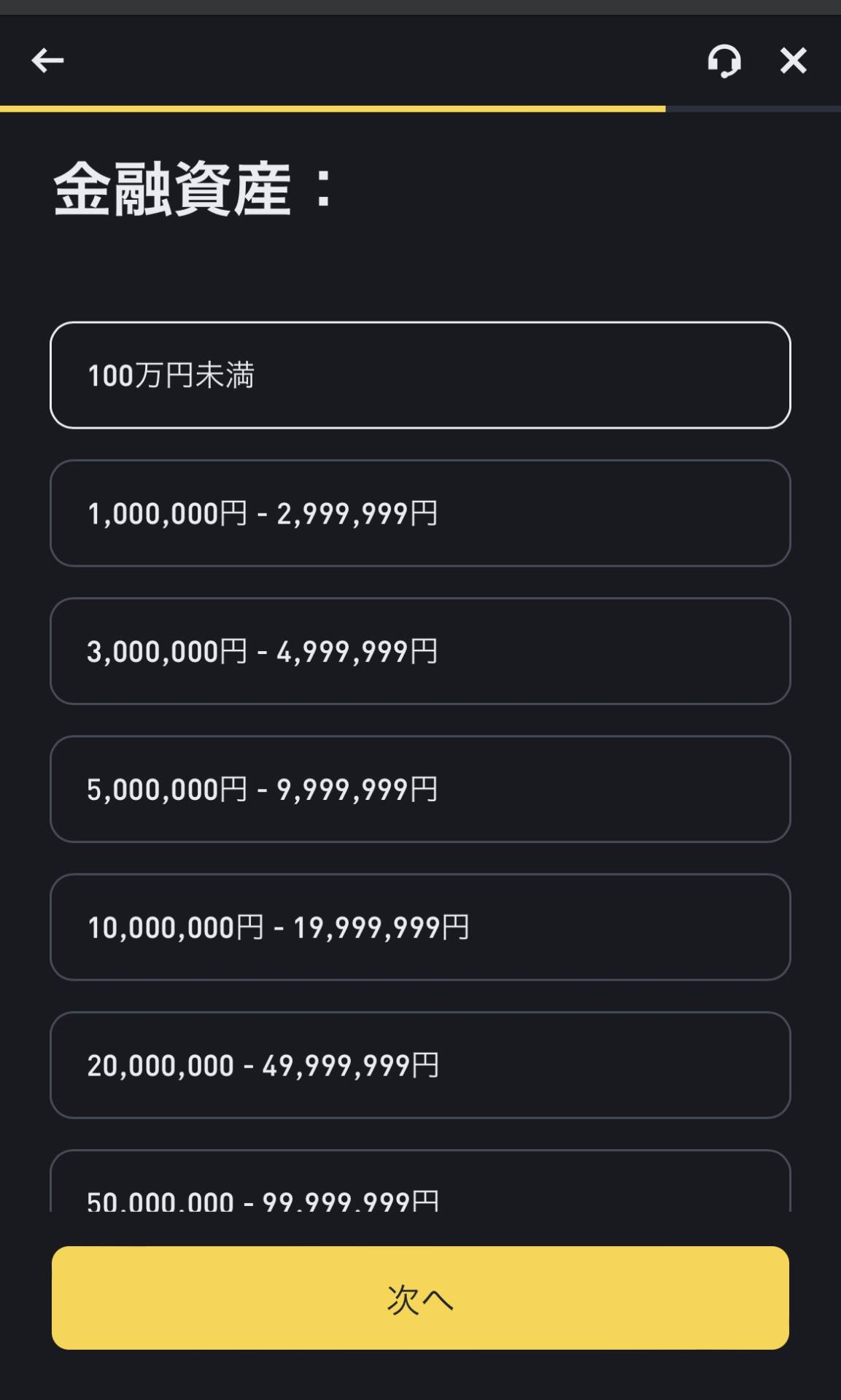This screenshot has width=841, height=1400.
Task: Tap the text label 100万円未満
Action: pyautogui.click(x=171, y=376)
